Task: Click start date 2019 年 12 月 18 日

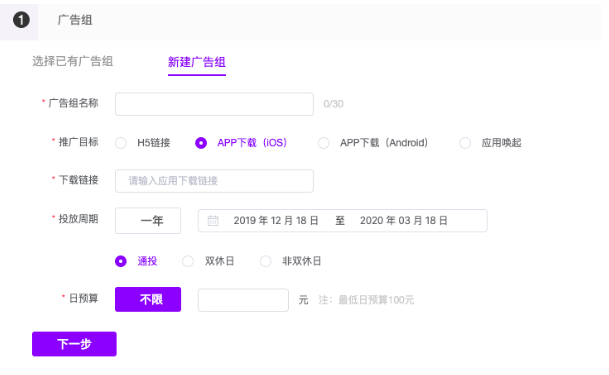Action: (x=276, y=220)
